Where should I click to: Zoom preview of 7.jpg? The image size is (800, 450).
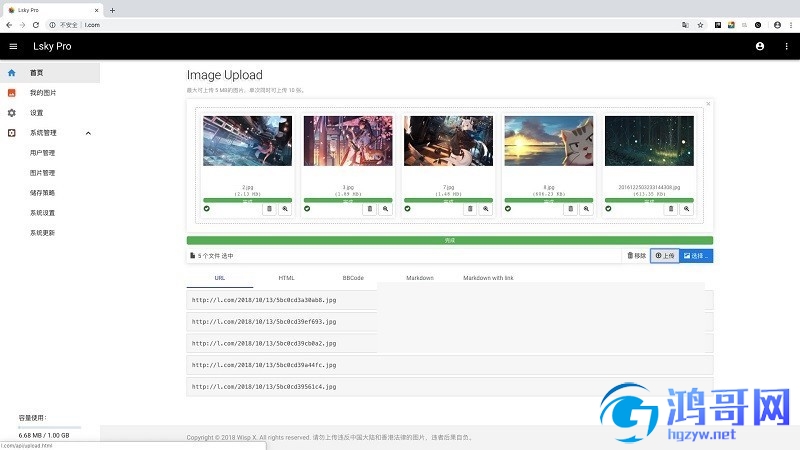486,209
